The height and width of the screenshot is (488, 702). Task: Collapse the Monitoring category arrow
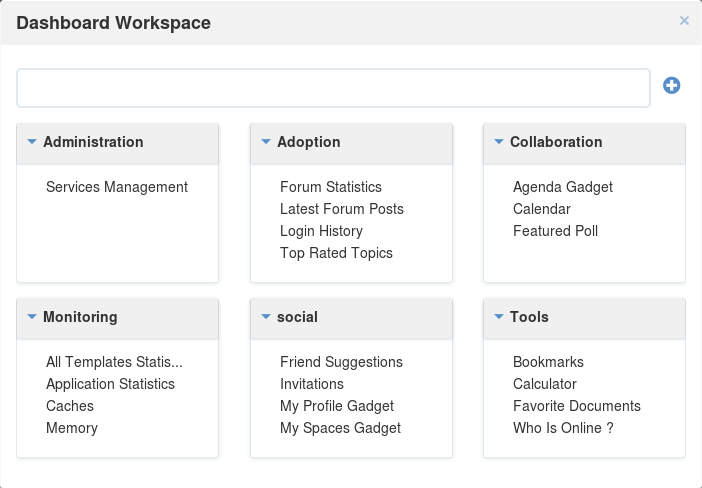tap(32, 317)
